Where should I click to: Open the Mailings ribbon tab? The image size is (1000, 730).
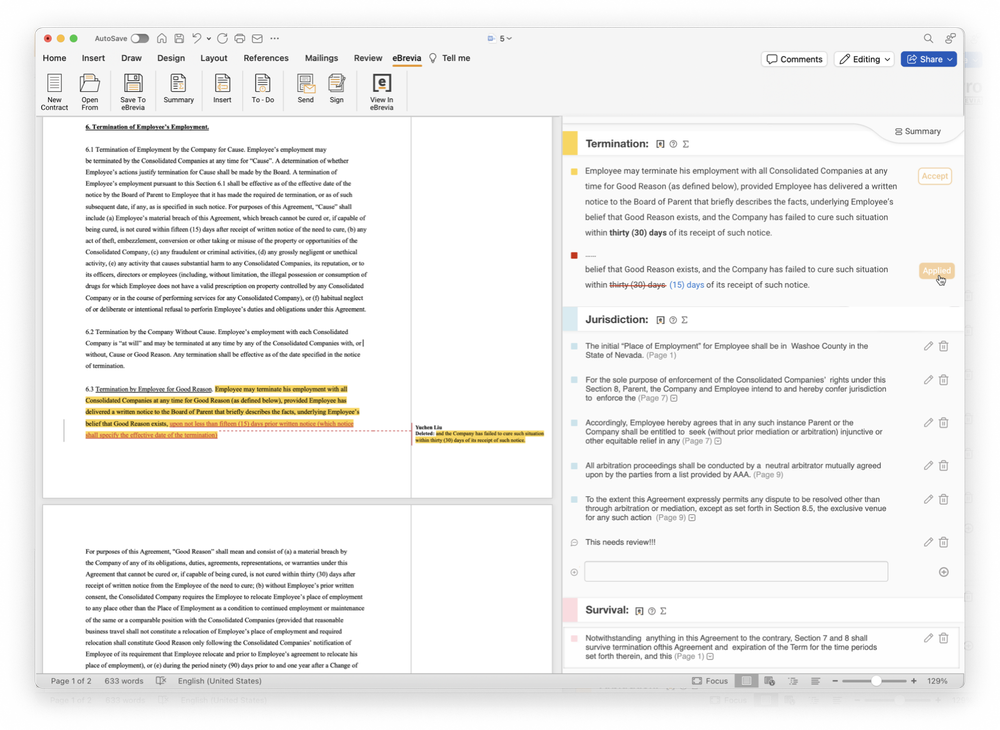tap(321, 58)
